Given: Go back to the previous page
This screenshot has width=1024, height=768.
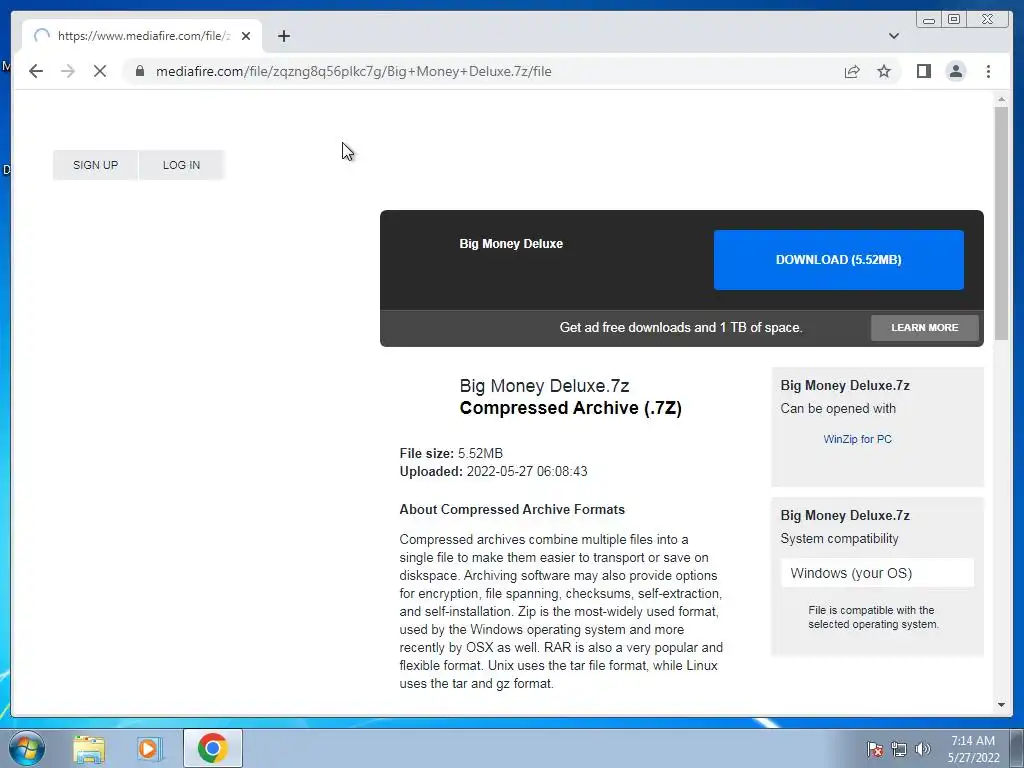Looking at the screenshot, I should [x=36, y=71].
